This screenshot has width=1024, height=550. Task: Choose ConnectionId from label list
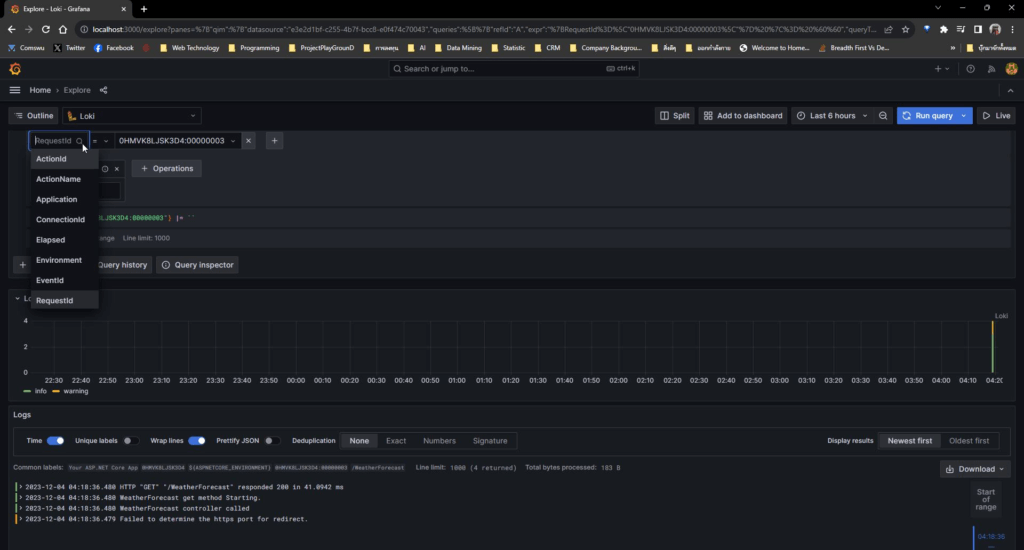pyautogui.click(x=65, y=219)
